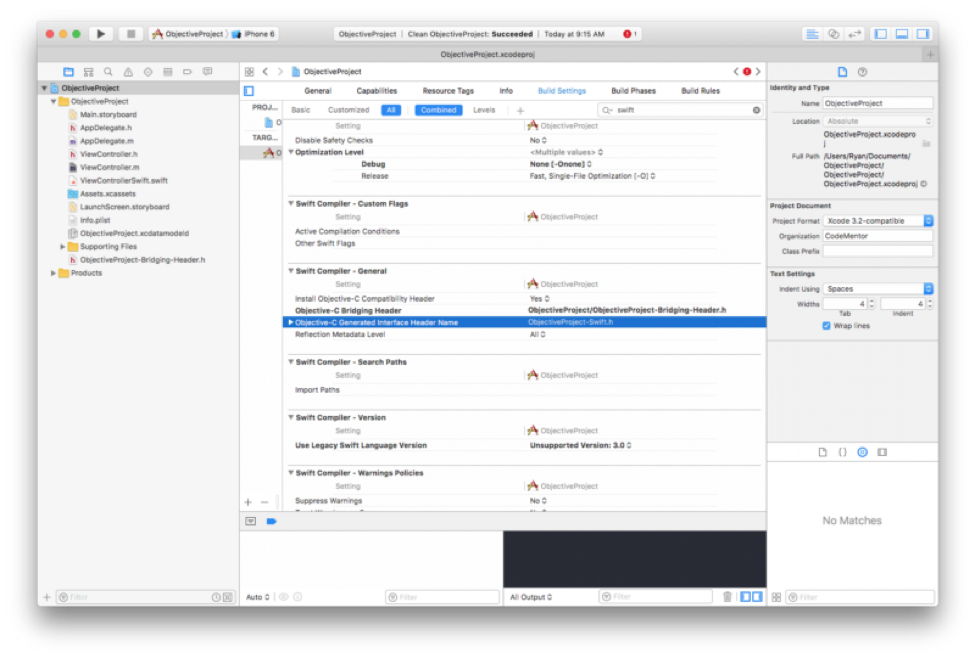Viewport: 975px width, 658px height.
Task: Hide the debug area with bottom bar button
Action: tap(251, 521)
